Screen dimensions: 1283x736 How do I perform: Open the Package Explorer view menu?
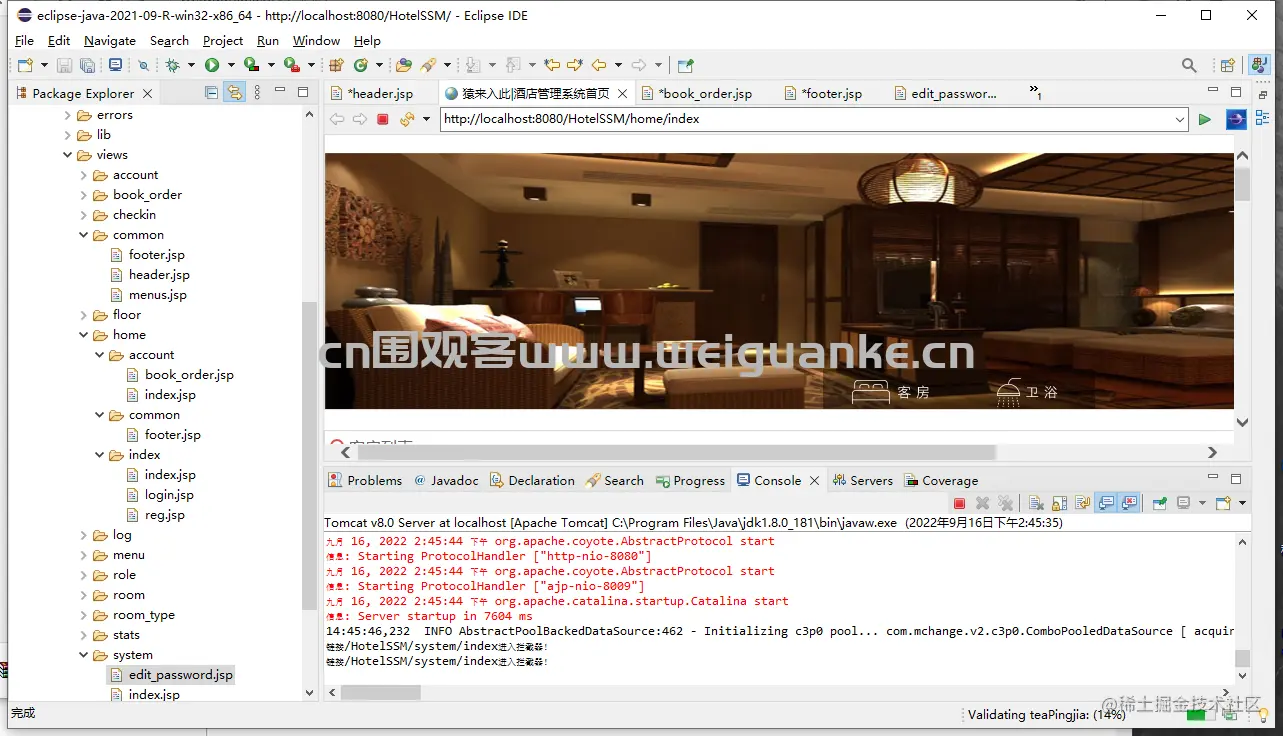257,92
